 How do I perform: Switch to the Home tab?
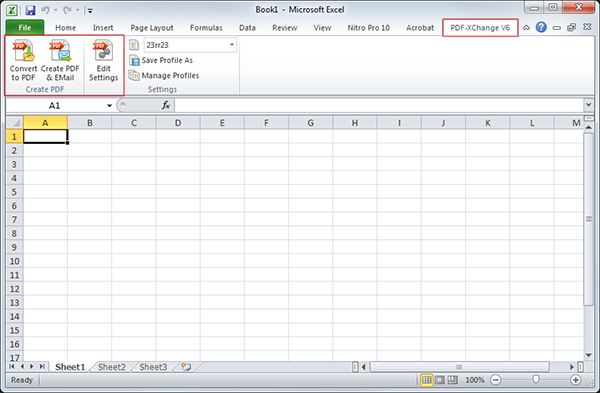[65, 28]
